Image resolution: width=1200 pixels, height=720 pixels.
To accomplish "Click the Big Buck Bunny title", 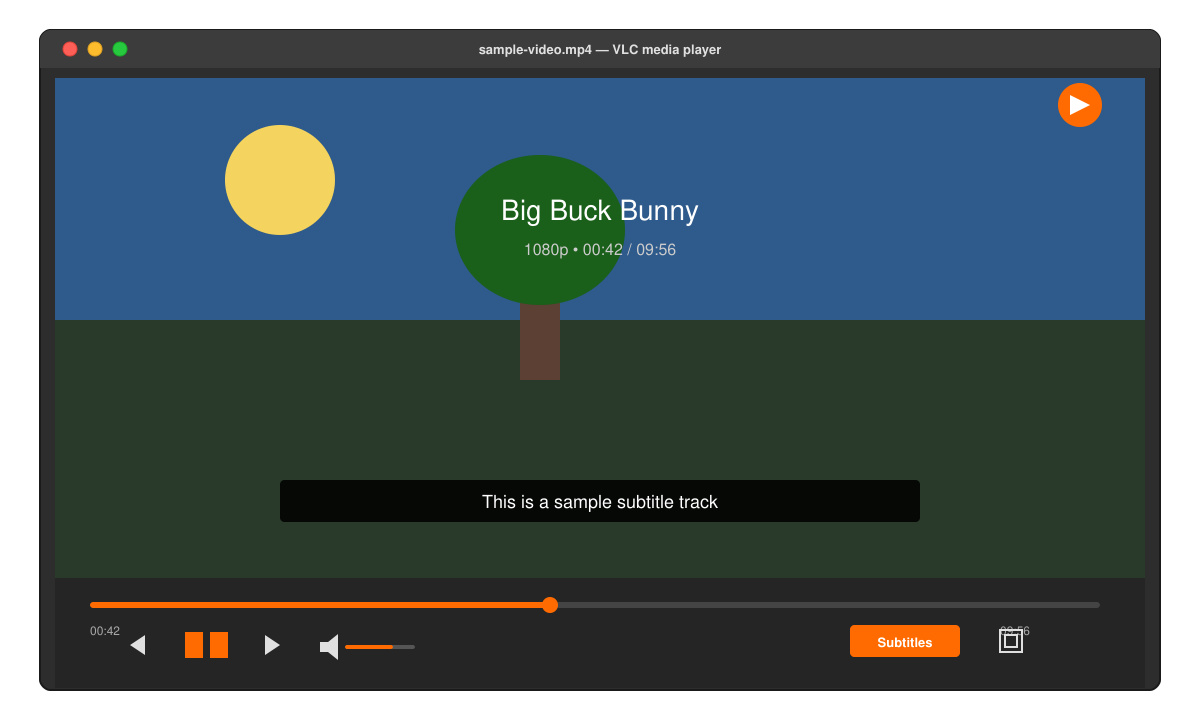I will (x=600, y=211).
